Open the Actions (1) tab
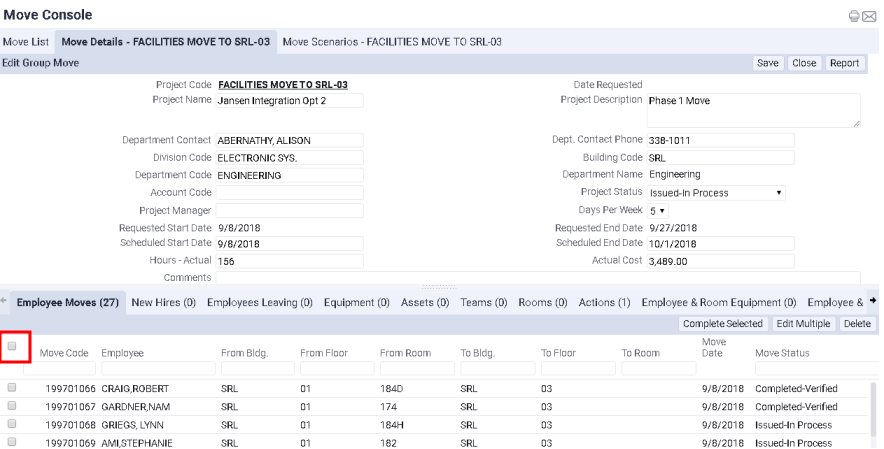This screenshot has width=884, height=449. click(604, 302)
